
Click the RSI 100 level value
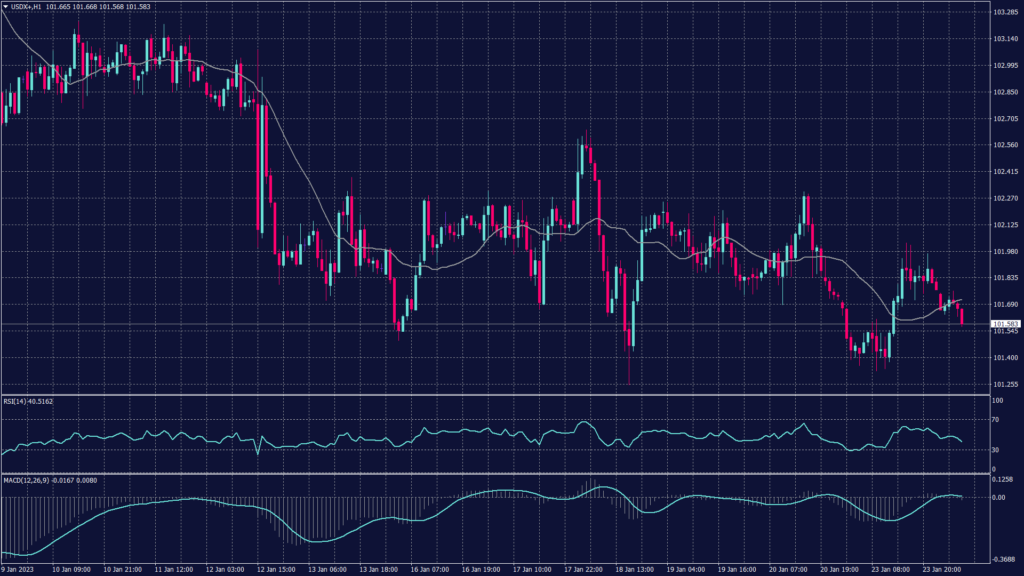coord(996,400)
